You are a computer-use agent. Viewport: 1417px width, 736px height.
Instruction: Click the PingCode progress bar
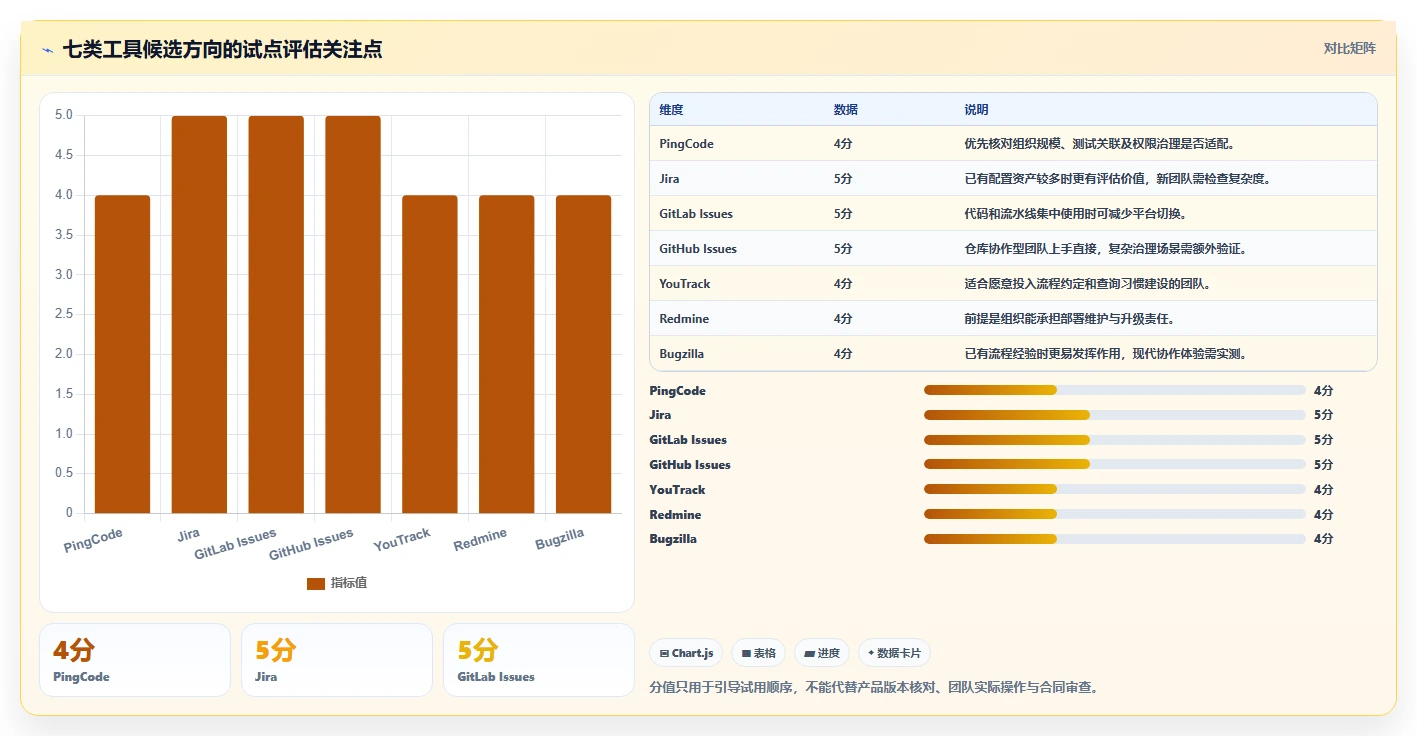1115,390
